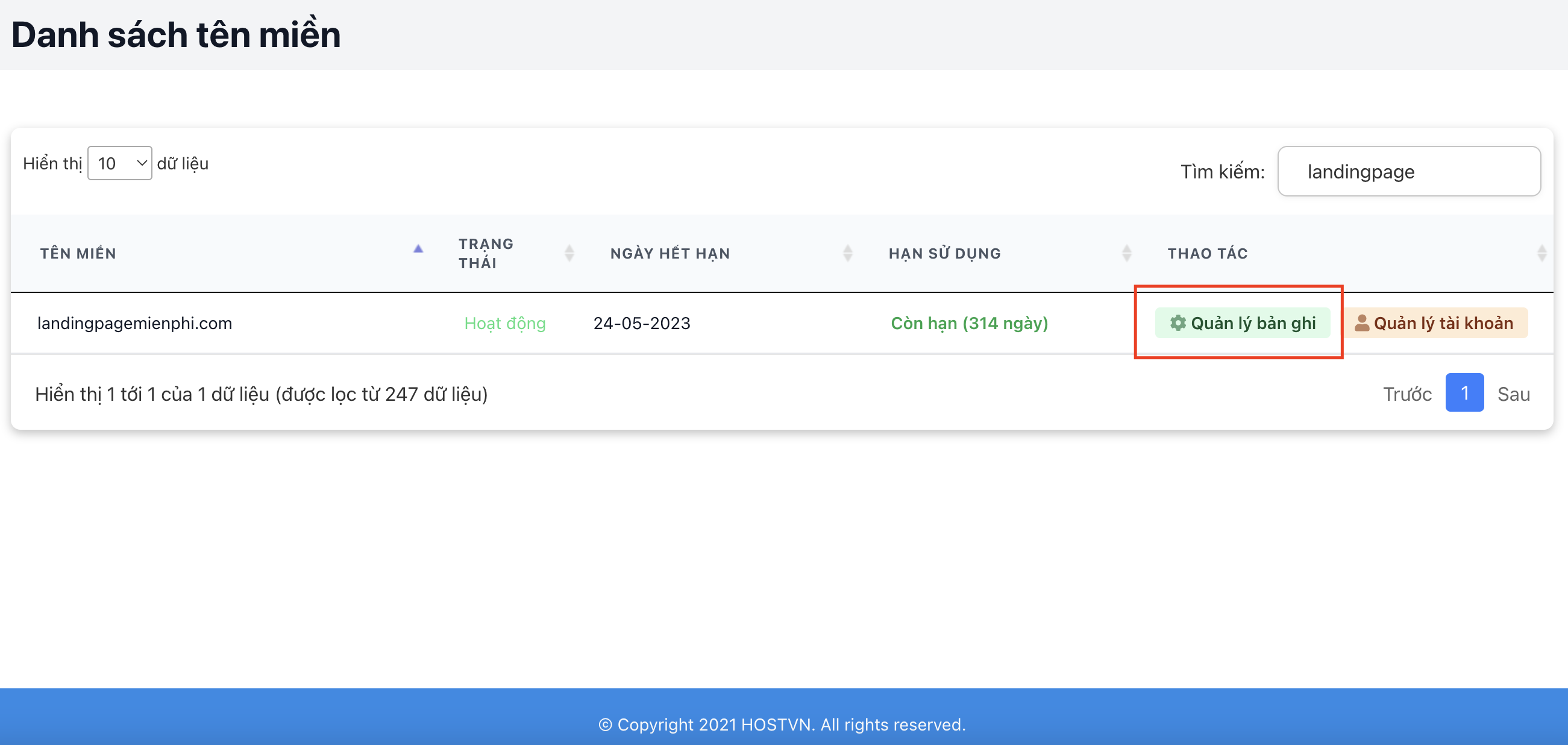
Task: Sort by Trạng thái using the arrows icon
Action: 569,253
